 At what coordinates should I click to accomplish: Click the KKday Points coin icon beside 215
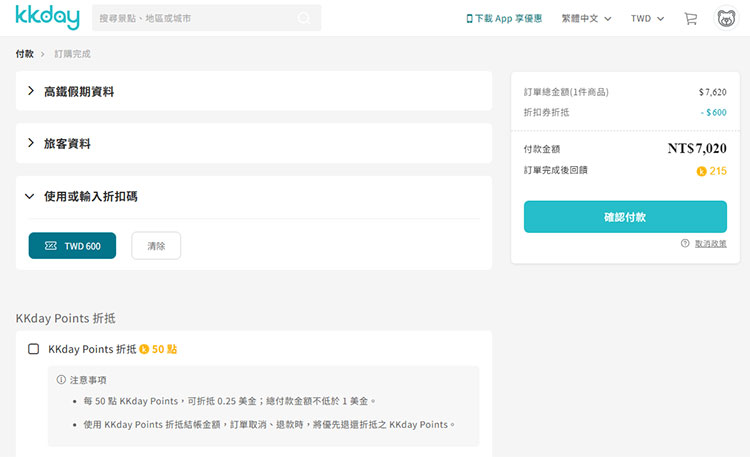(x=702, y=171)
